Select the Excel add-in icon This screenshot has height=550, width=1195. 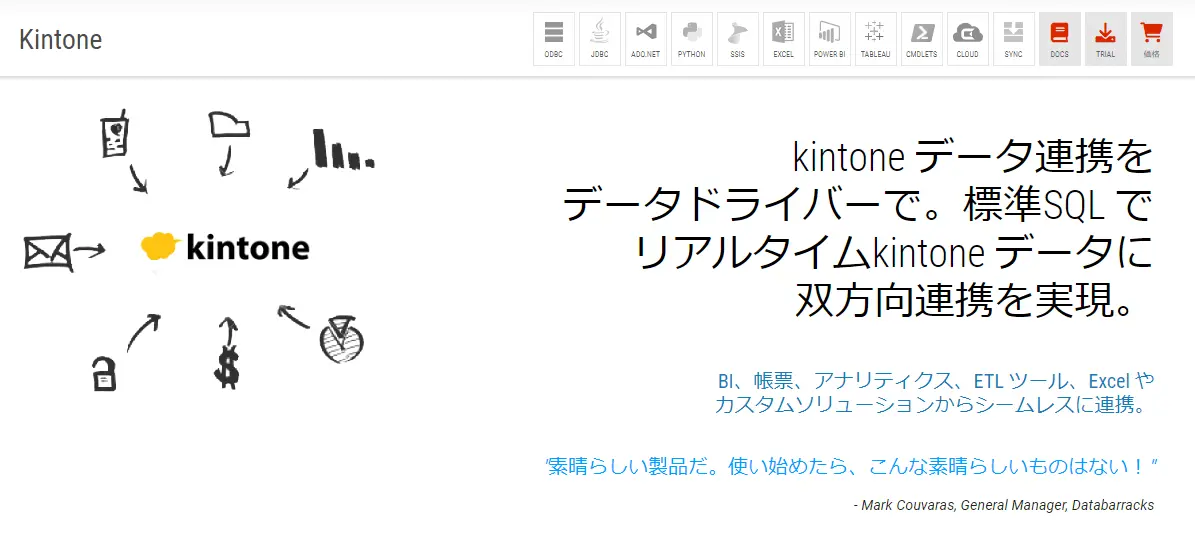[x=783, y=39]
